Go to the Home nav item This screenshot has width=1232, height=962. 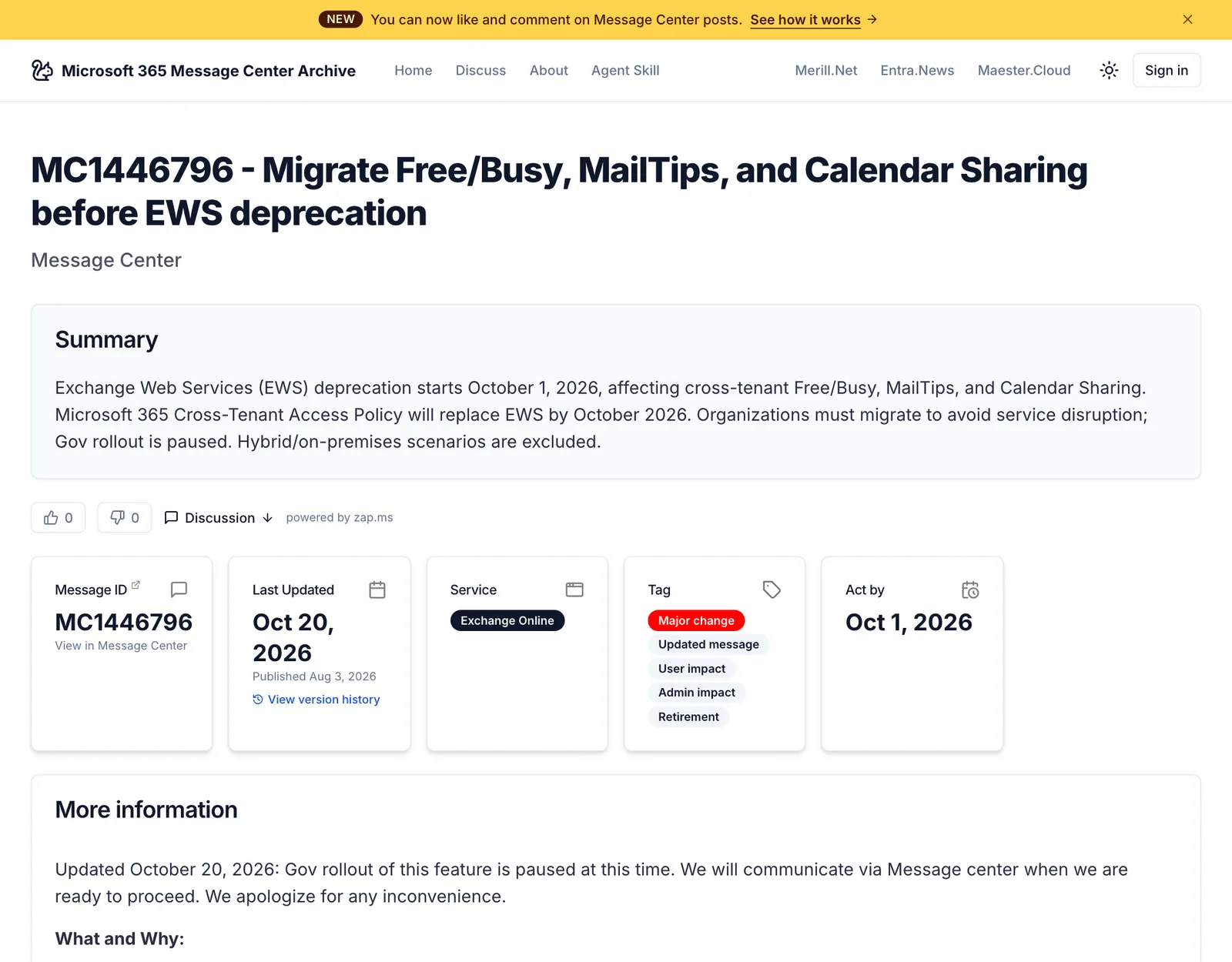tap(413, 70)
